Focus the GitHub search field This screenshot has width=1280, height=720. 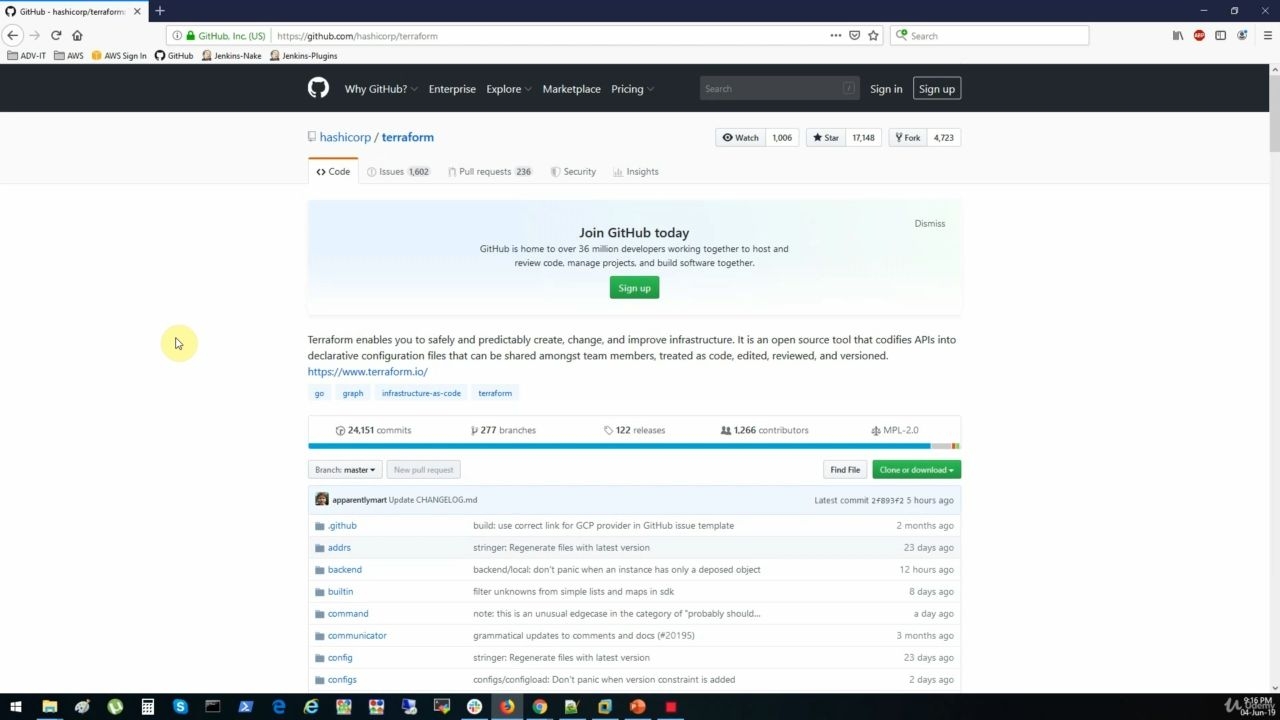point(779,89)
